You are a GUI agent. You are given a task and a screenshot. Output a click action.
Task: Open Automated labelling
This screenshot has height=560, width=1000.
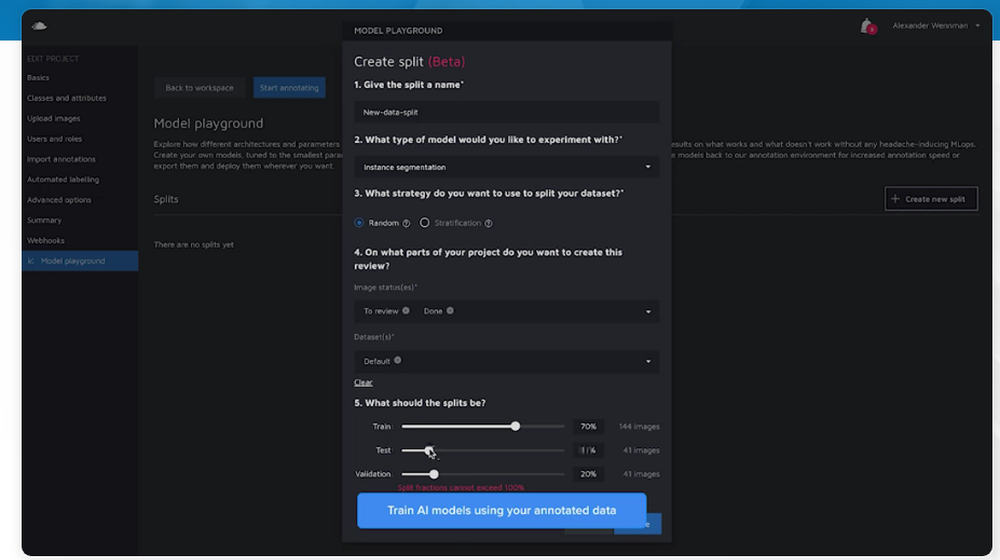click(x=62, y=180)
